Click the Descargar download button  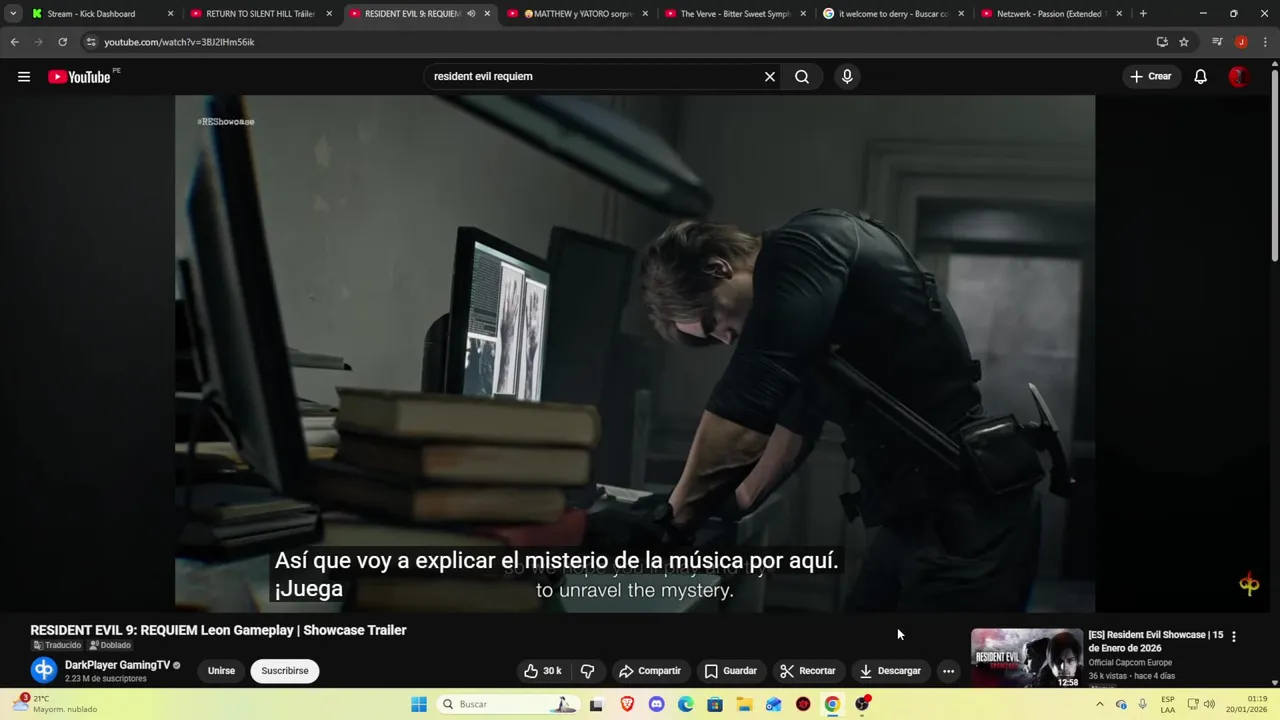890,671
